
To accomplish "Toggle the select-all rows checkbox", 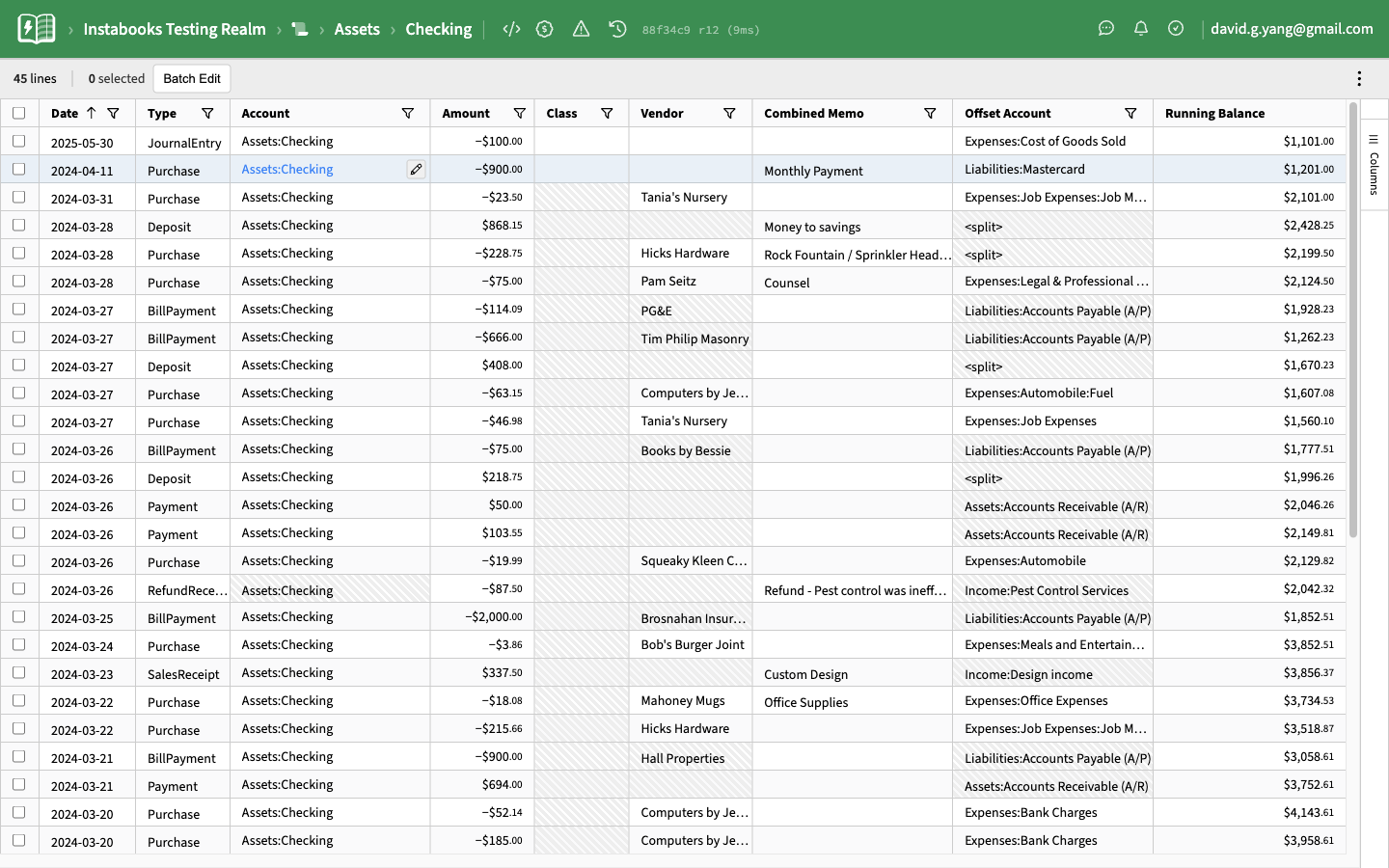I will [x=19, y=113].
